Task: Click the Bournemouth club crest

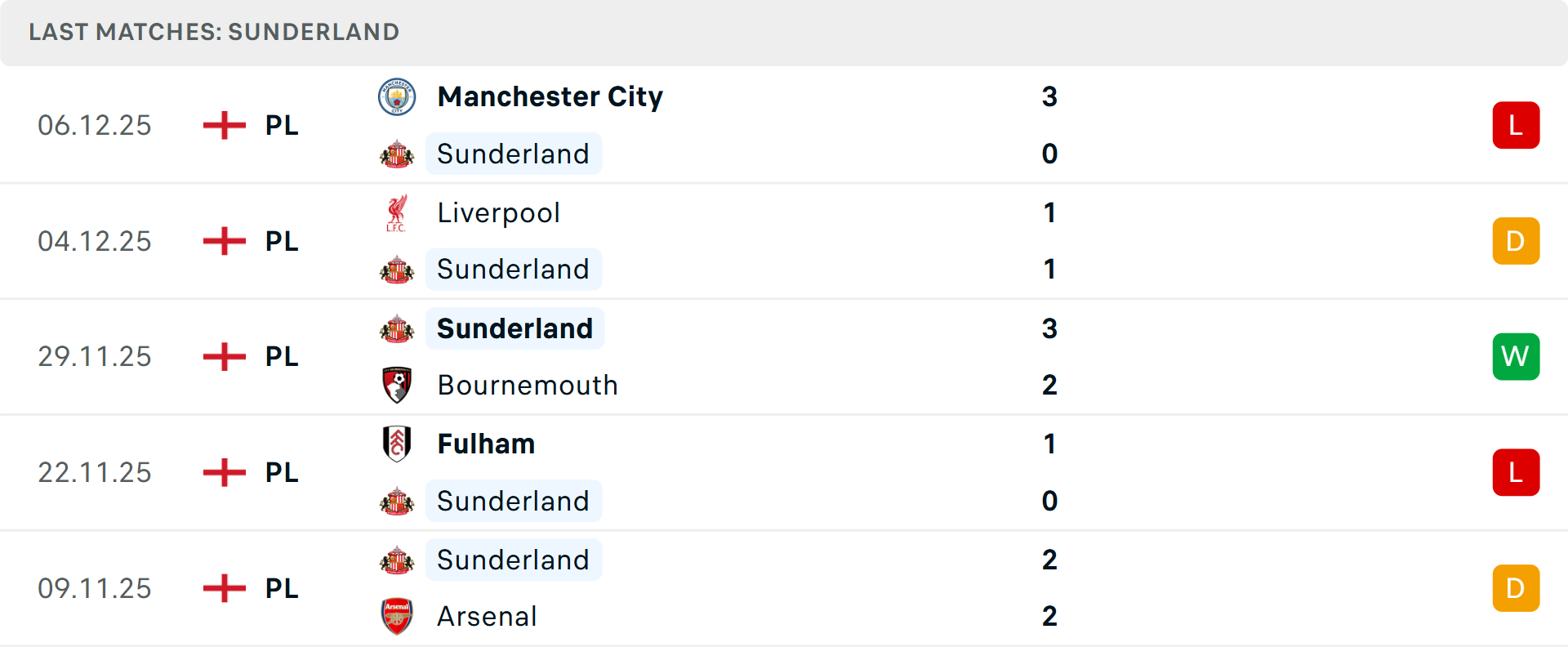Action: (397, 385)
